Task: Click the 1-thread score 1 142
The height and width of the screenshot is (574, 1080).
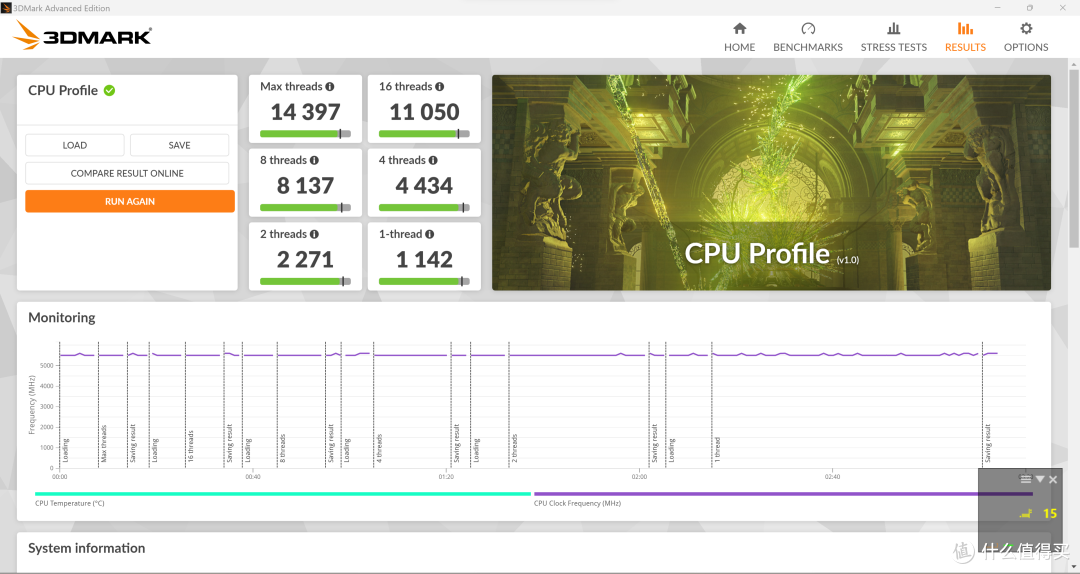Action: (x=424, y=259)
